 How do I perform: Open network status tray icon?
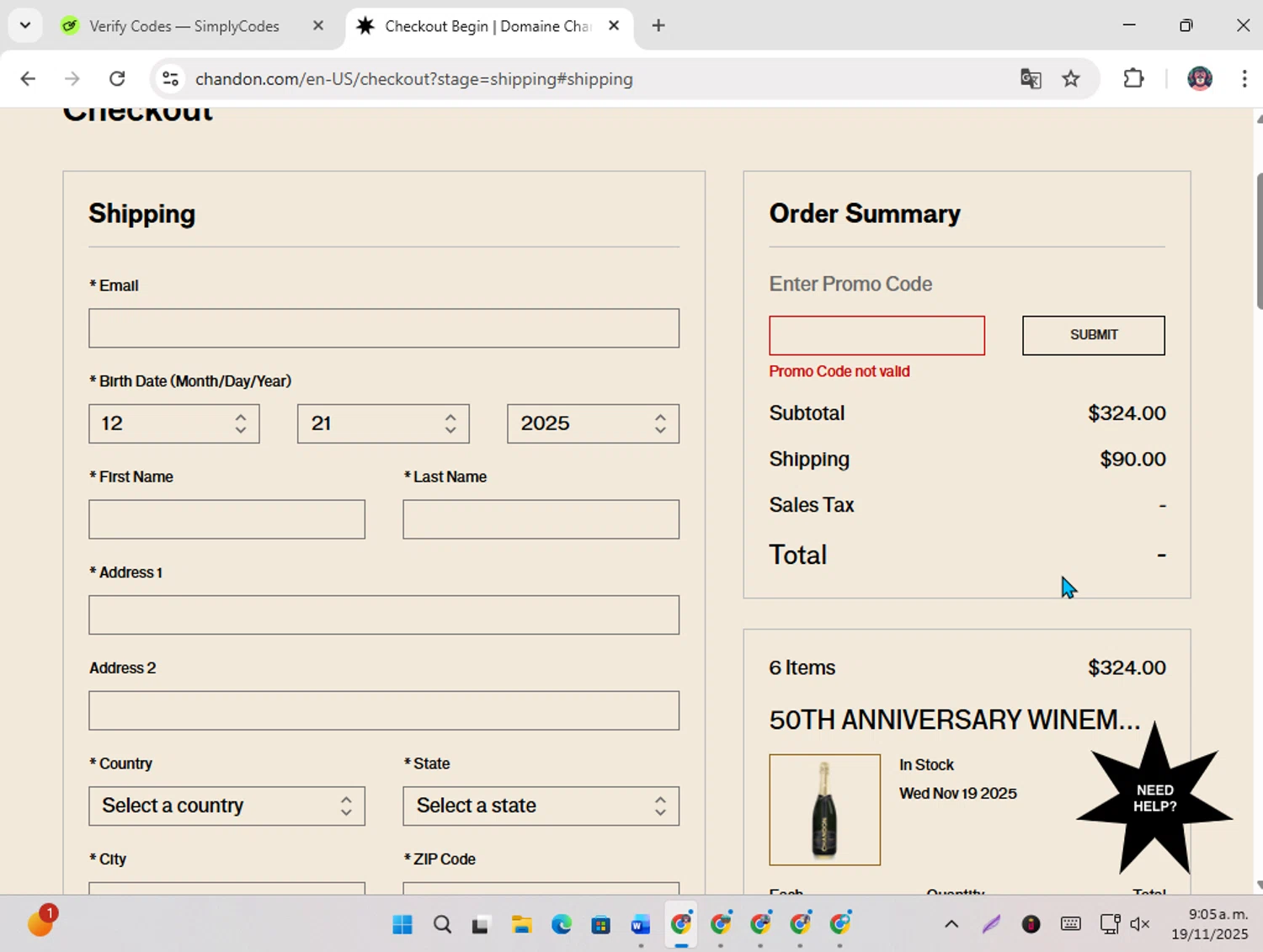[x=1110, y=924]
